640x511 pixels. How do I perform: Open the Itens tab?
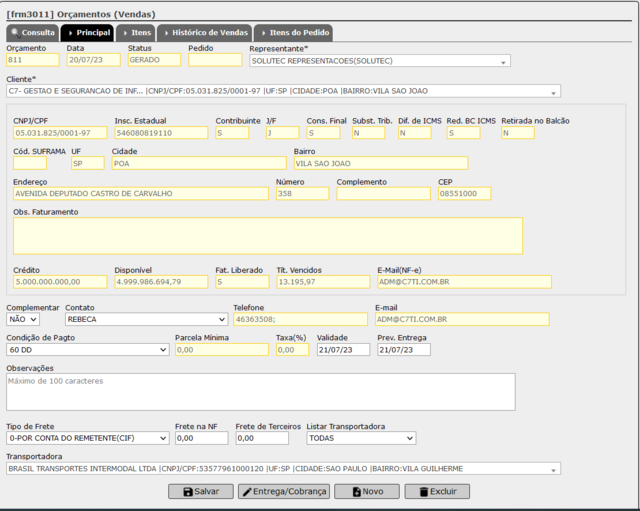136,33
